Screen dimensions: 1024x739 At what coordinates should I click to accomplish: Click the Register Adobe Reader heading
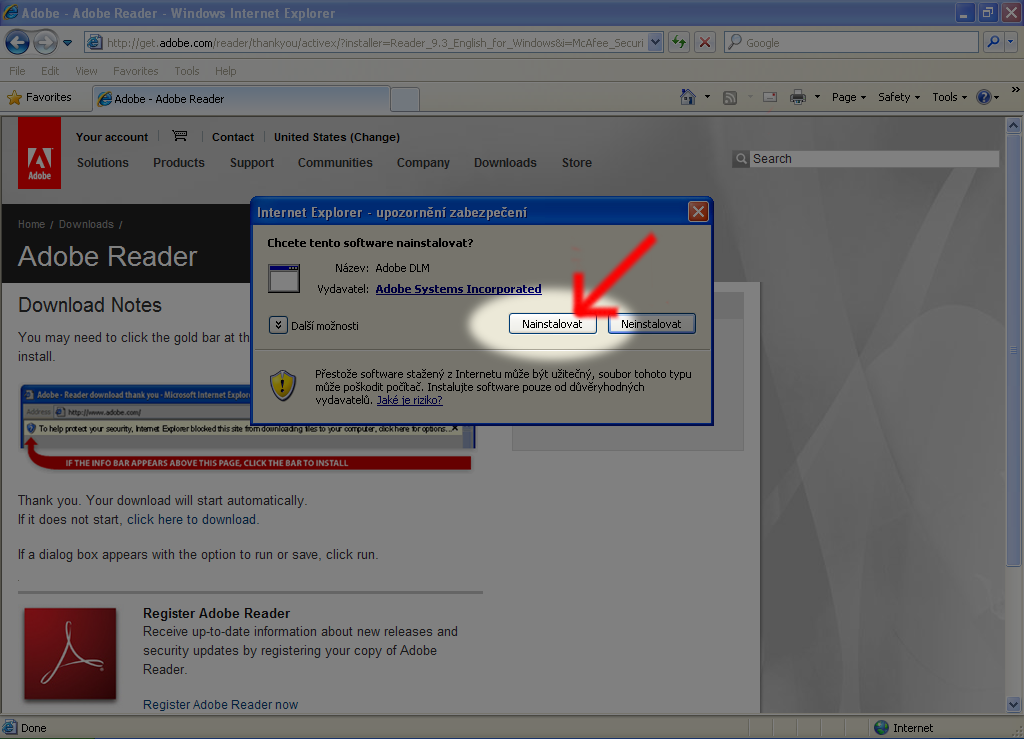click(x=216, y=614)
